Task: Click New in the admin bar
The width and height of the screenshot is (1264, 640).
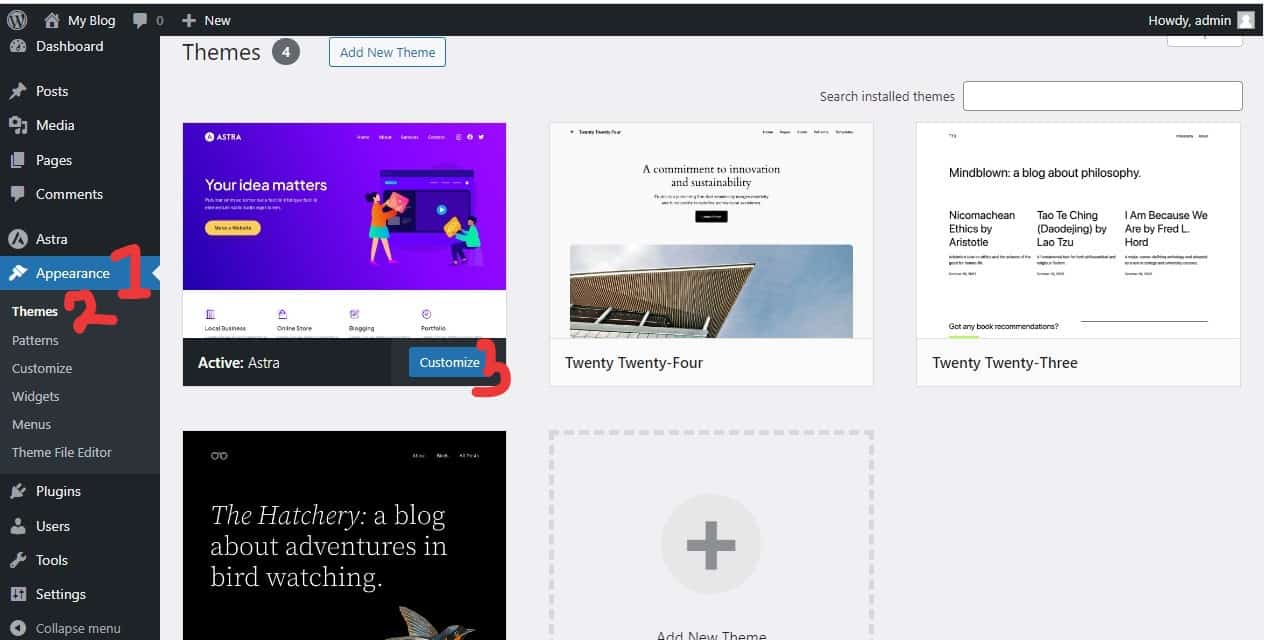Action: (217, 20)
